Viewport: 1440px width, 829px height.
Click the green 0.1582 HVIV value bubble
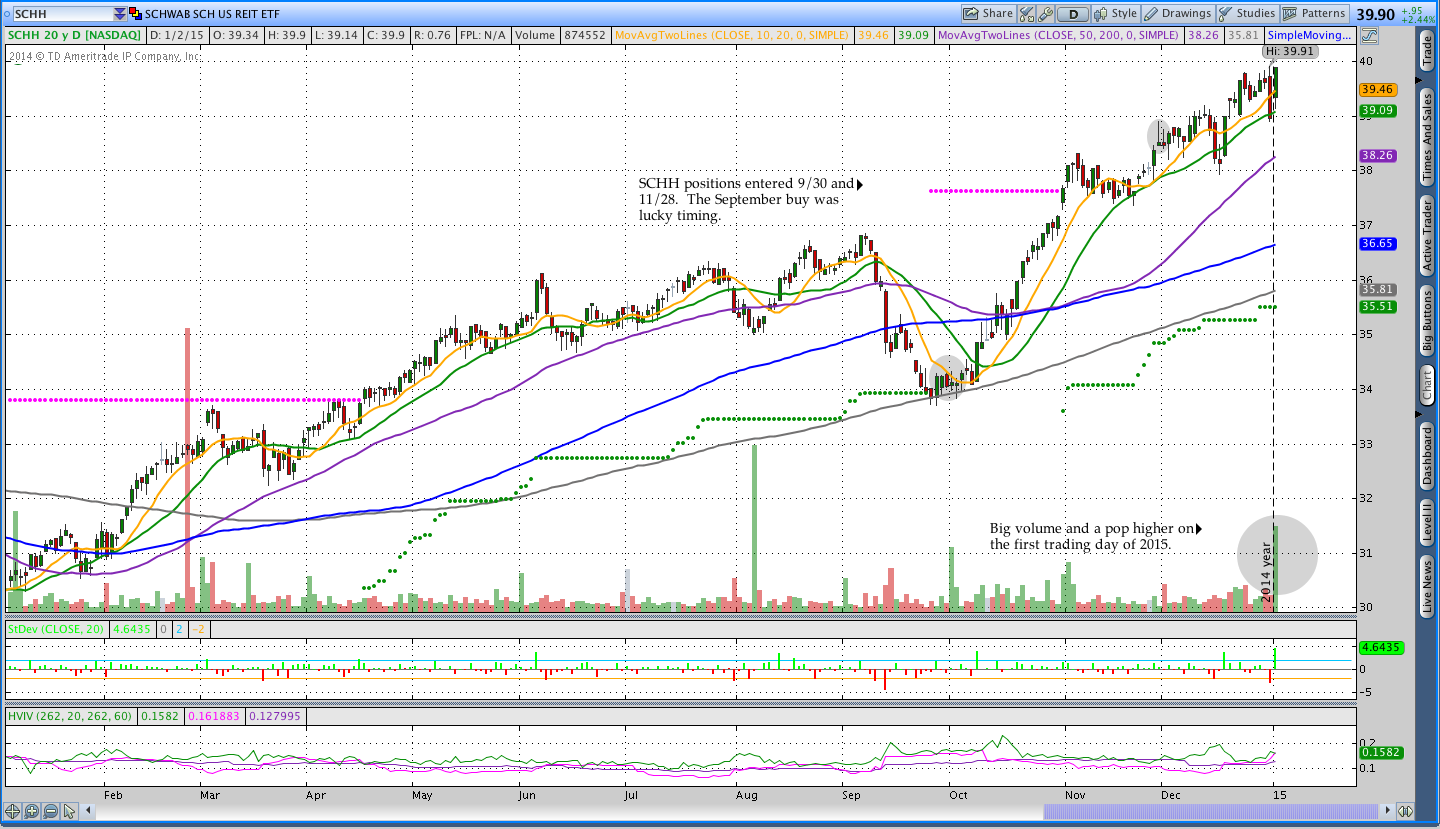click(1382, 752)
